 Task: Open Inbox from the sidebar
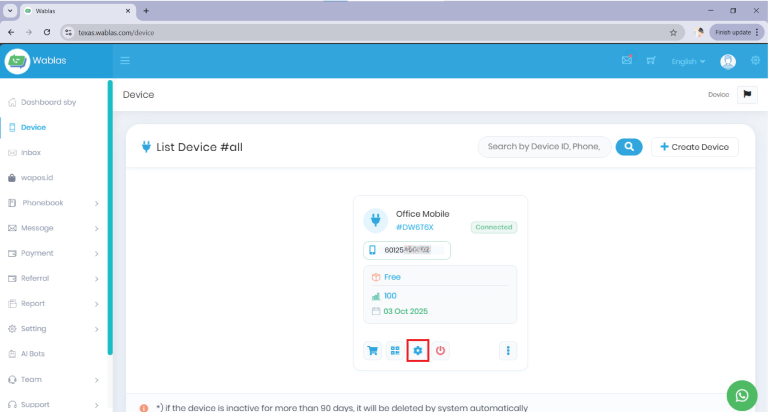pyautogui.click(x=31, y=152)
